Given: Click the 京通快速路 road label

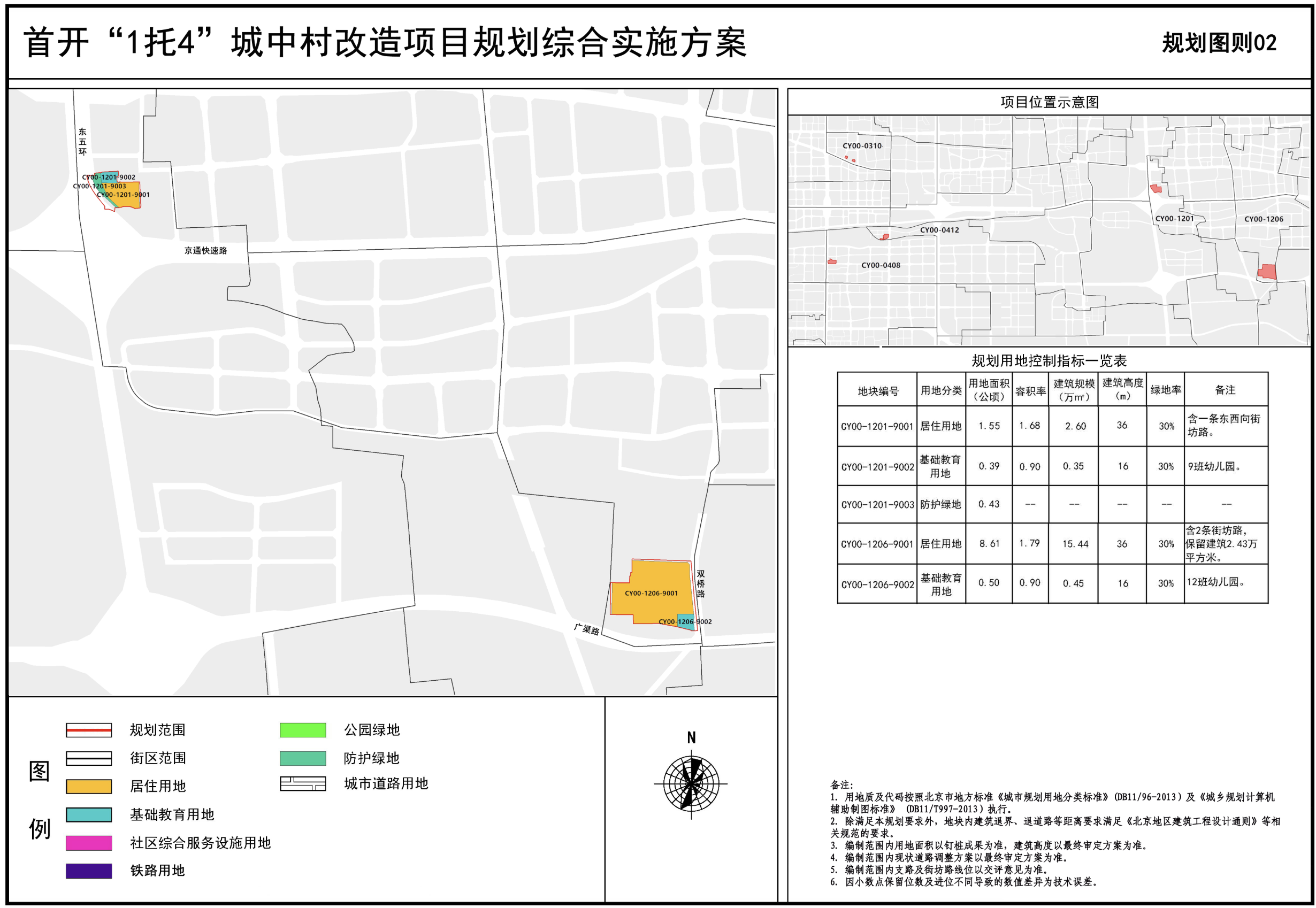Looking at the screenshot, I should [205, 250].
